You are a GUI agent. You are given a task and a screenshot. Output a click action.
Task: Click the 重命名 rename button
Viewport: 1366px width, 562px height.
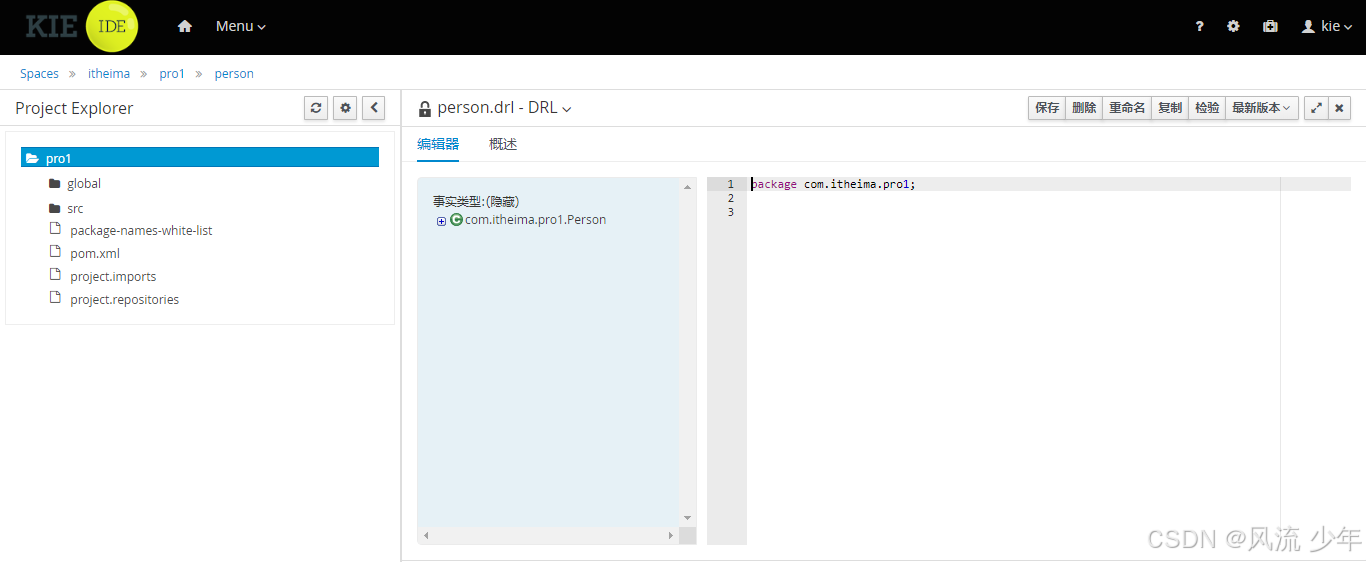1127,108
